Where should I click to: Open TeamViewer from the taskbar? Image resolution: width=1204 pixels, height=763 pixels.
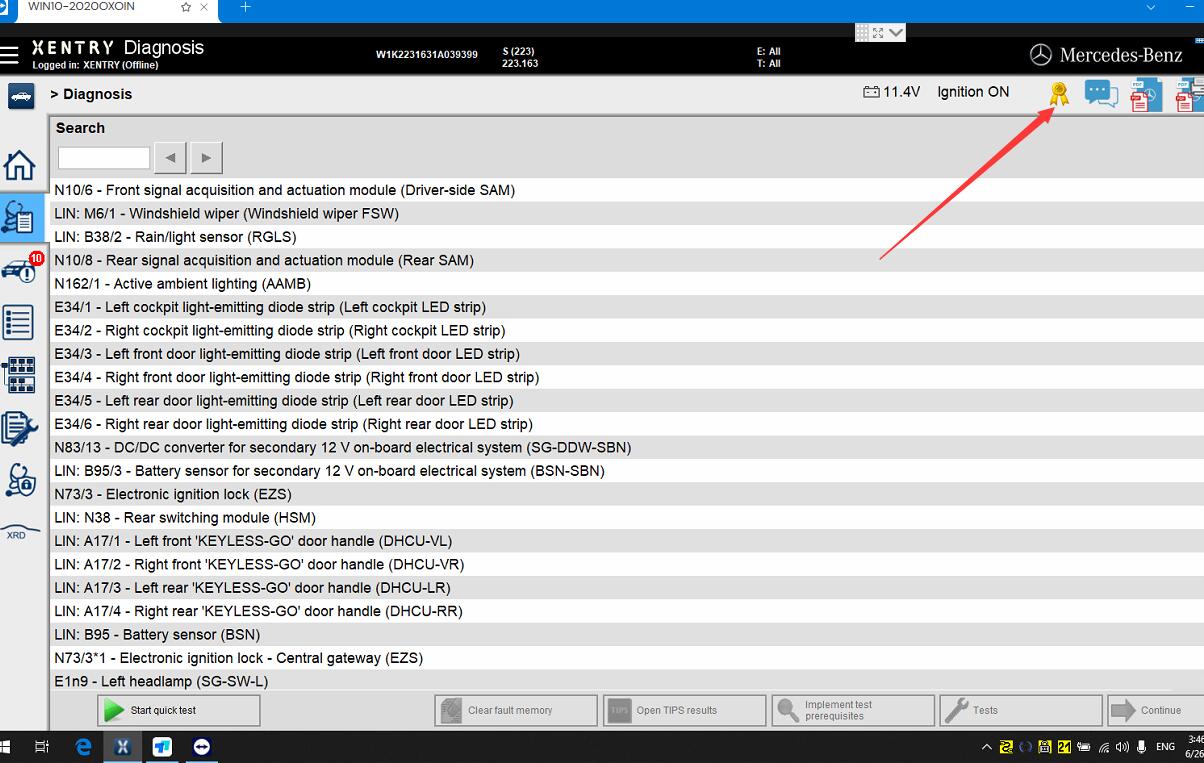tap(201, 746)
